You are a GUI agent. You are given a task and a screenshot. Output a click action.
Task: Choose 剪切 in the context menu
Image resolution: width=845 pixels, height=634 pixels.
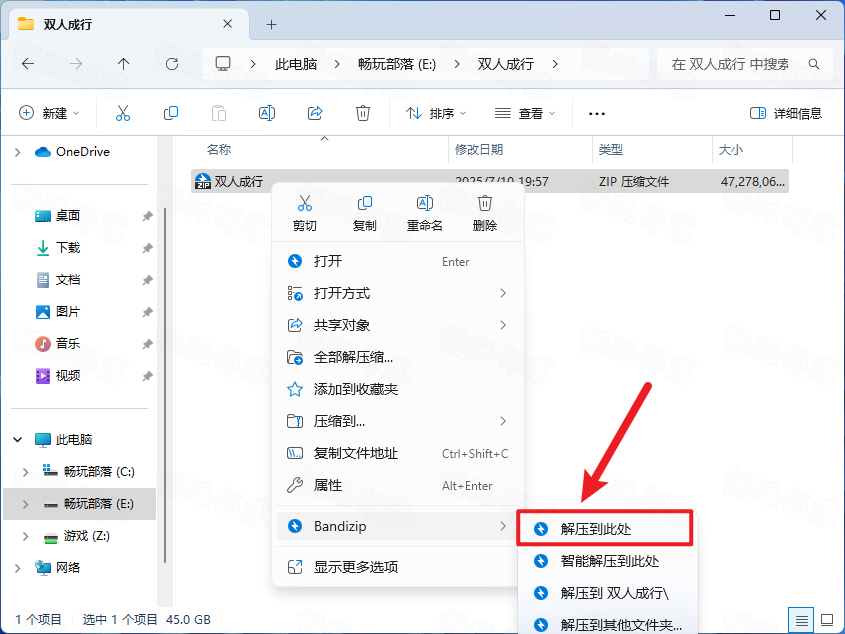pos(304,213)
